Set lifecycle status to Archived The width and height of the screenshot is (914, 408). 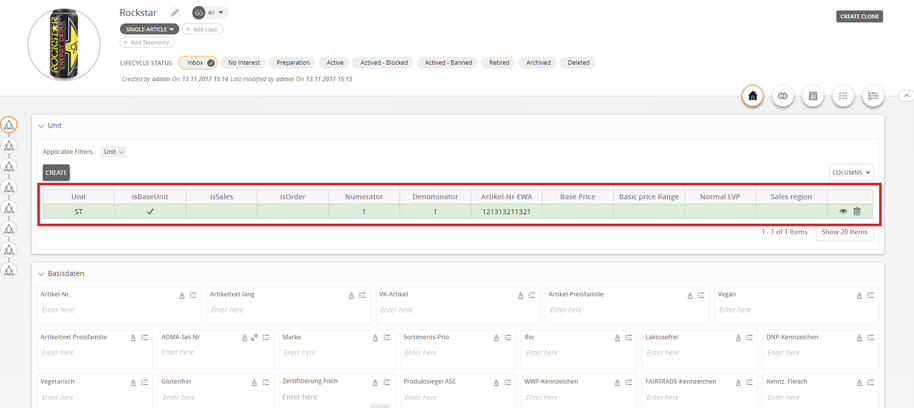(538, 63)
